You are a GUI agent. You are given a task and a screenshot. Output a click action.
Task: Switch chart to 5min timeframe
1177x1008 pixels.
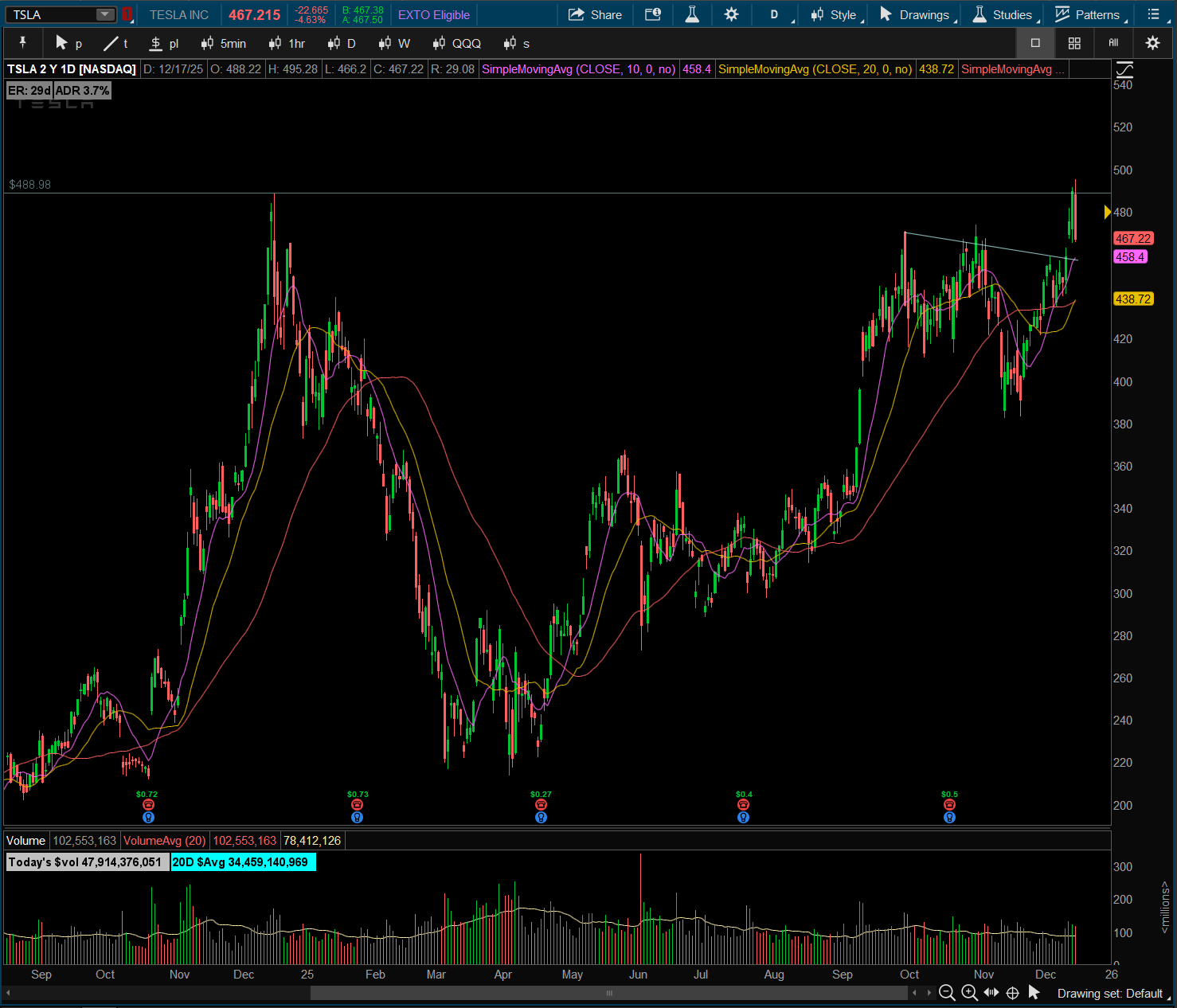tap(224, 43)
